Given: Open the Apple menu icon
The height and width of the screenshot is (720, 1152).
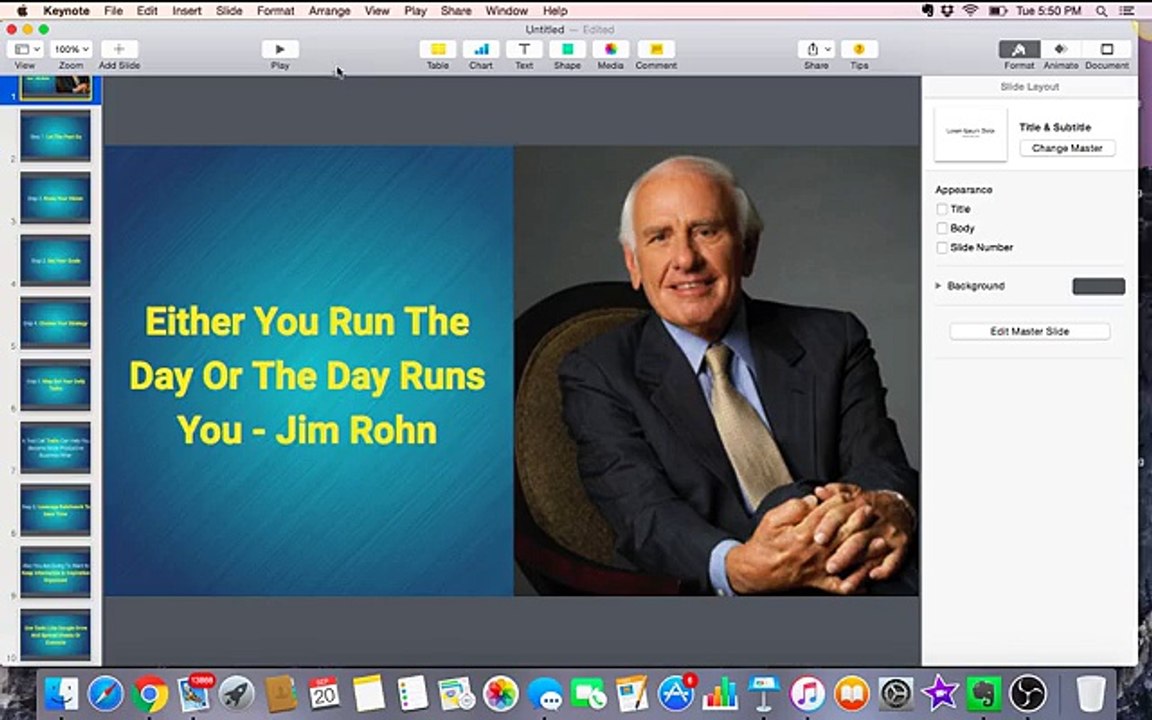Looking at the screenshot, I should click(x=22, y=10).
